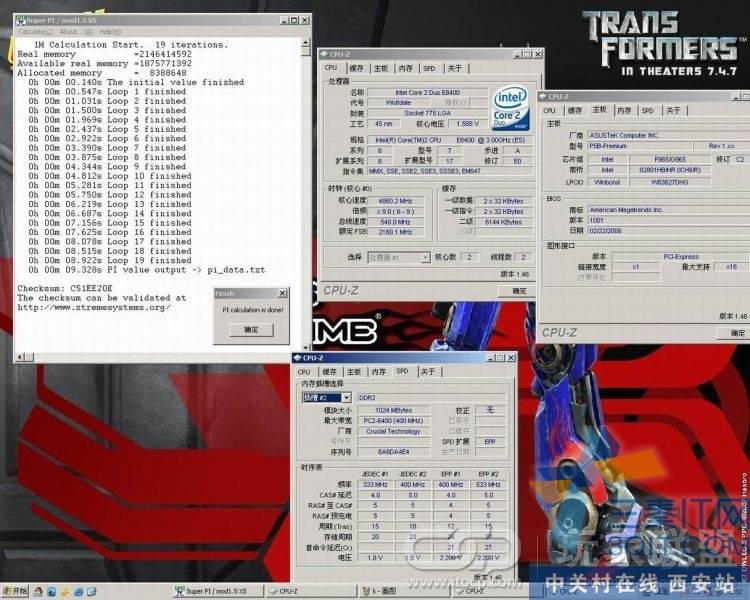Switch to the 缓存 tab in the processor CPU-Z window

(356, 68)
